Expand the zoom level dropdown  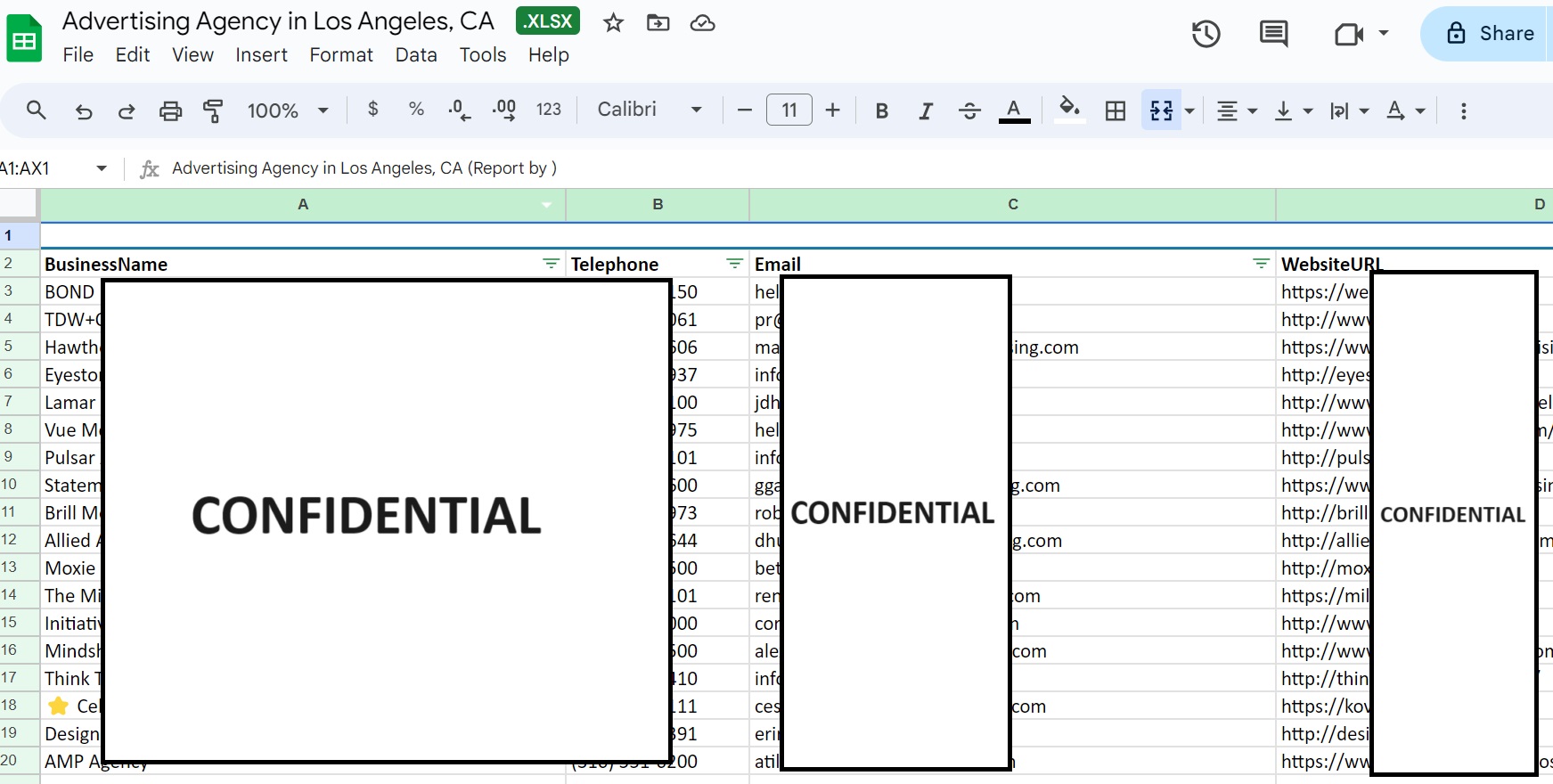(x=323, y=110)
